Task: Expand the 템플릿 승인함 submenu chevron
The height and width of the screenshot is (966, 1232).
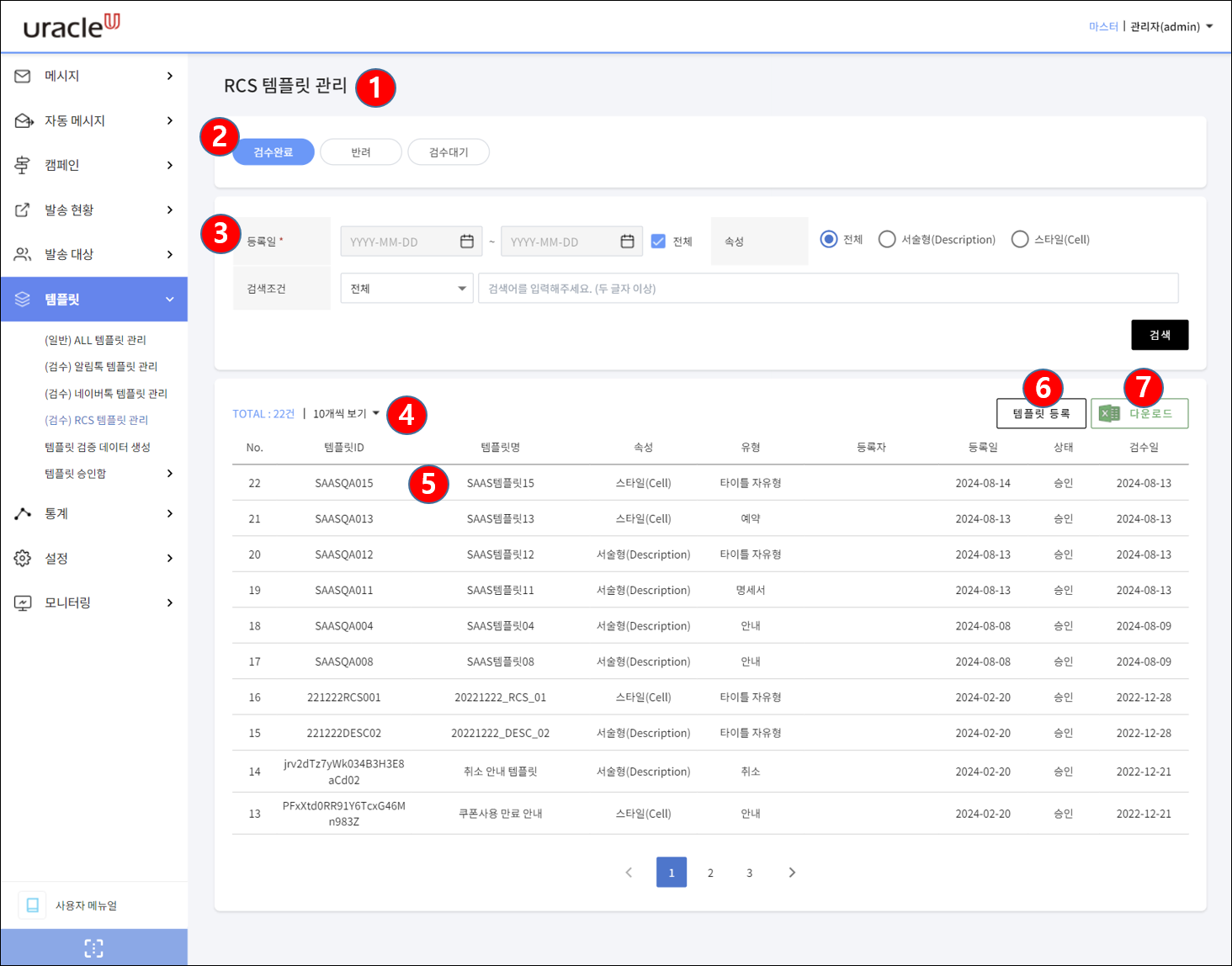Action: (169, 474)
